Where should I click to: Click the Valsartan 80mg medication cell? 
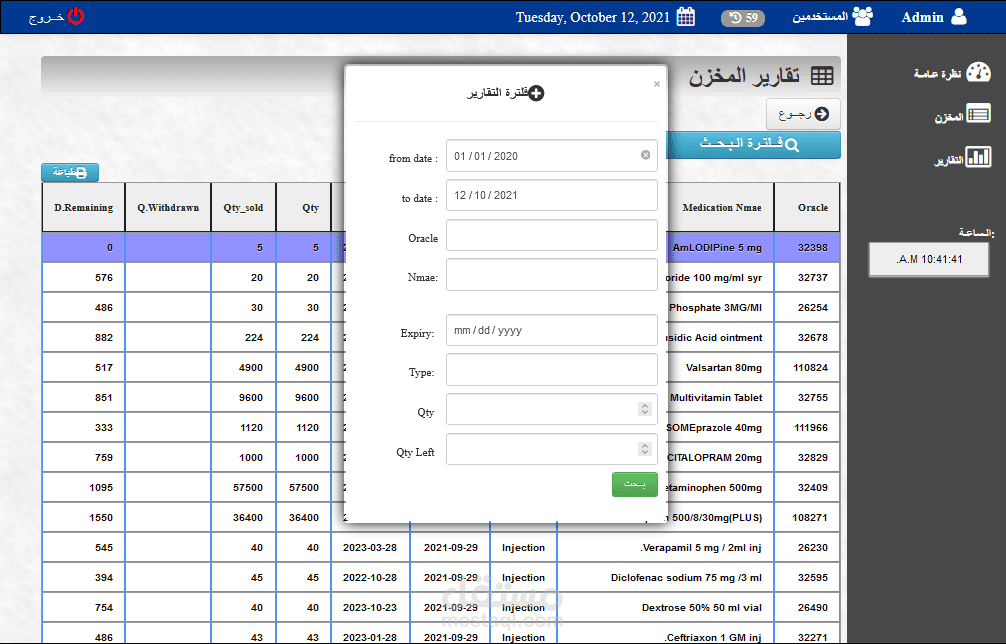[x=720, y=368]
